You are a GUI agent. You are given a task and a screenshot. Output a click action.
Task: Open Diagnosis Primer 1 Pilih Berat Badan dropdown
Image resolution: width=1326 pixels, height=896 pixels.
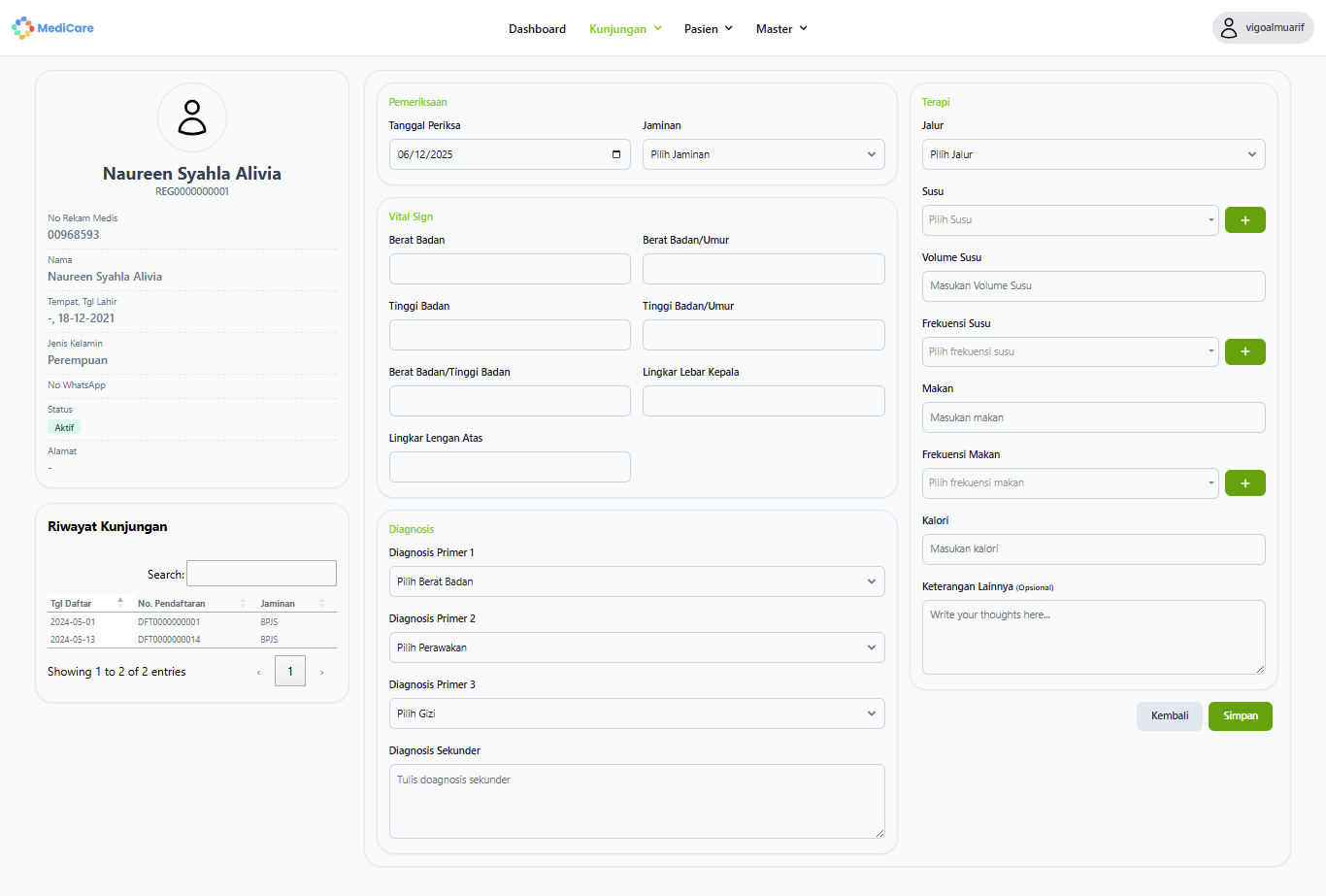click(x=637, y=581)
